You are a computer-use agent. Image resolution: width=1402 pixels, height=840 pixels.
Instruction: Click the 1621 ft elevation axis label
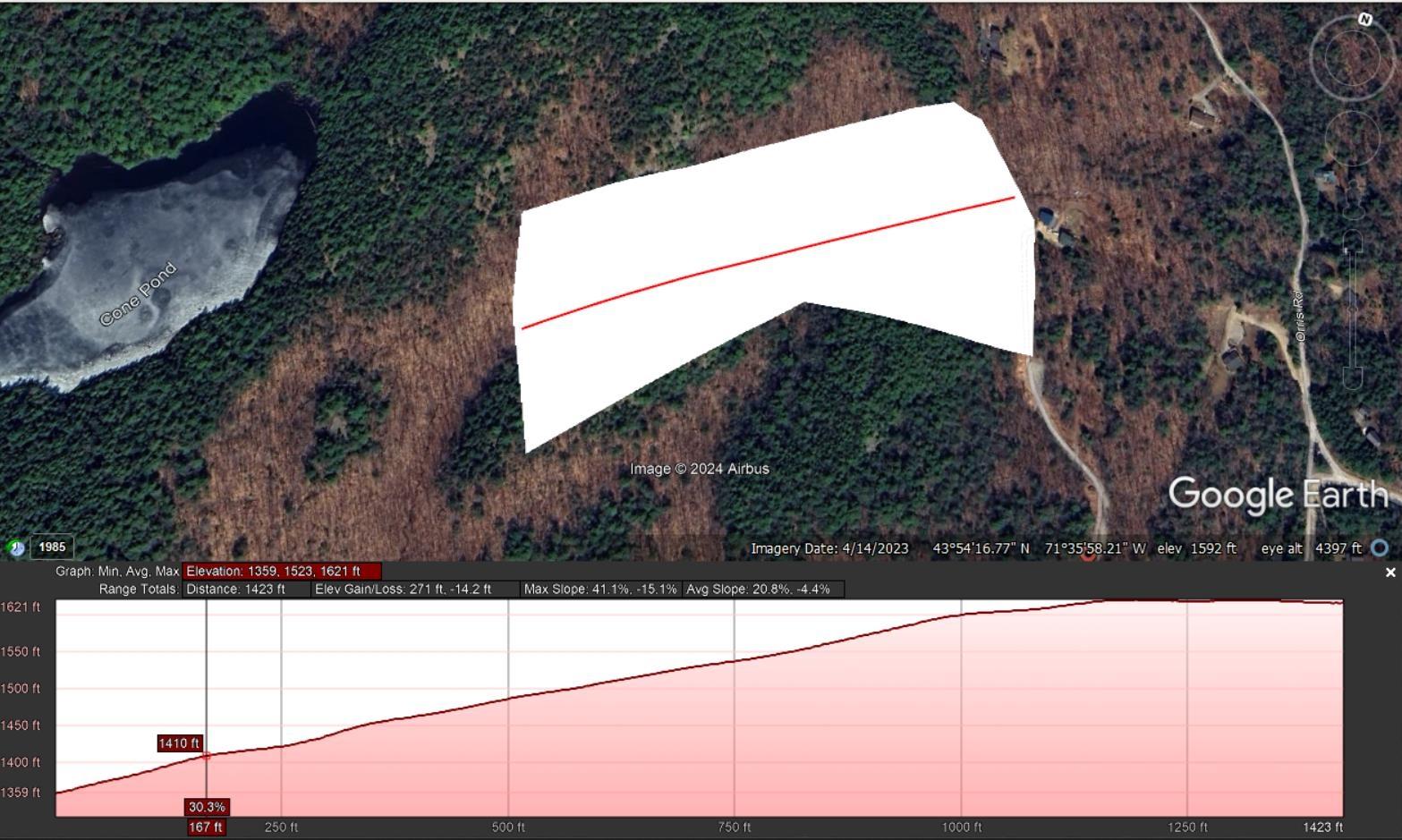pos(20,607)
